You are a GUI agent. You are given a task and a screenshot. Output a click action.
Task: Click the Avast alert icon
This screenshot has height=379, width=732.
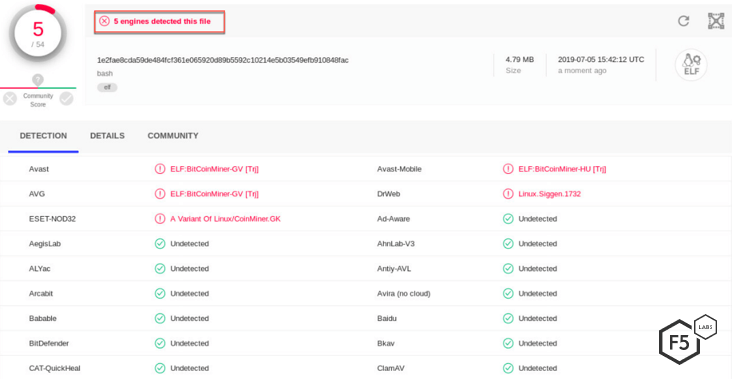[x=160, y=169]
